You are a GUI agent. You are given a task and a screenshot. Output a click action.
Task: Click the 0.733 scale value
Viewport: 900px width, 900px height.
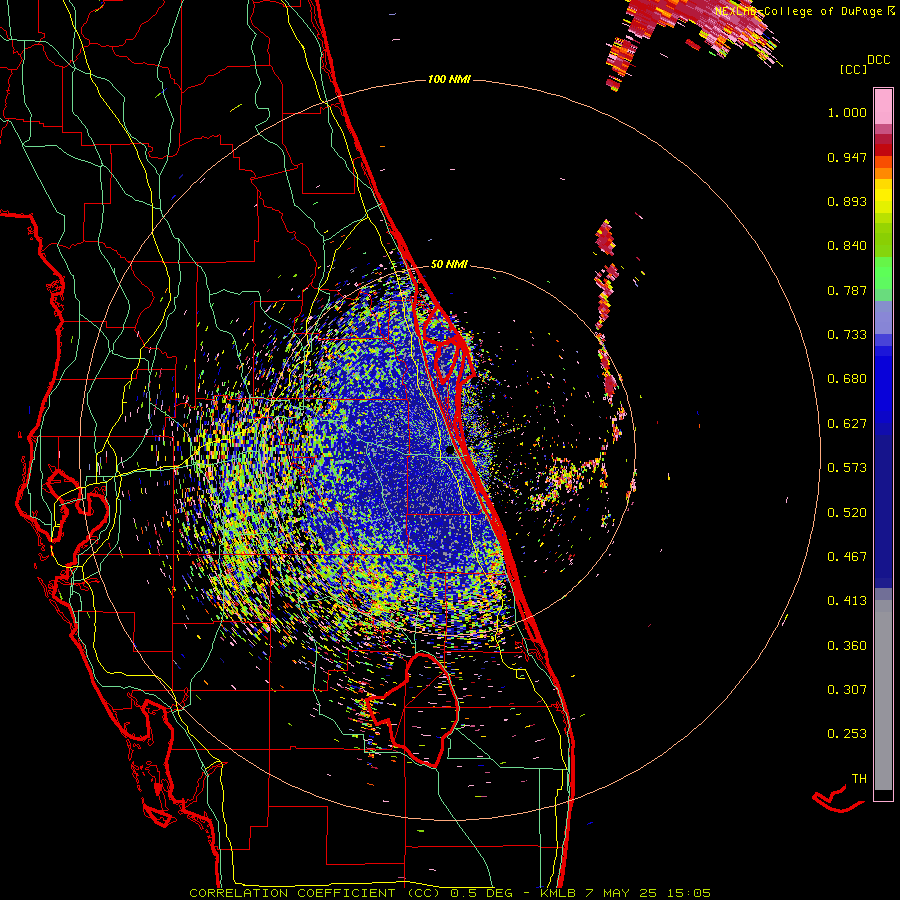(x=847, y=335)
